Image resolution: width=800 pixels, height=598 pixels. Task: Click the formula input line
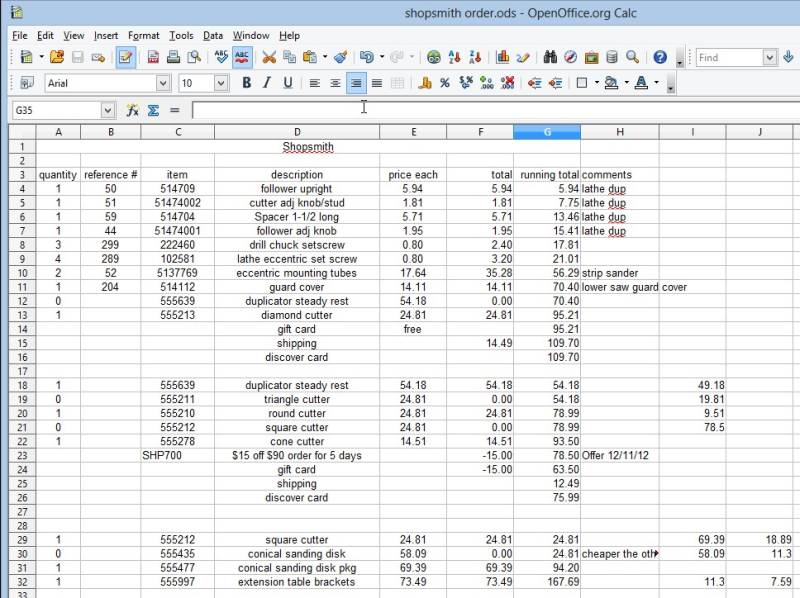tap(496, 110)
